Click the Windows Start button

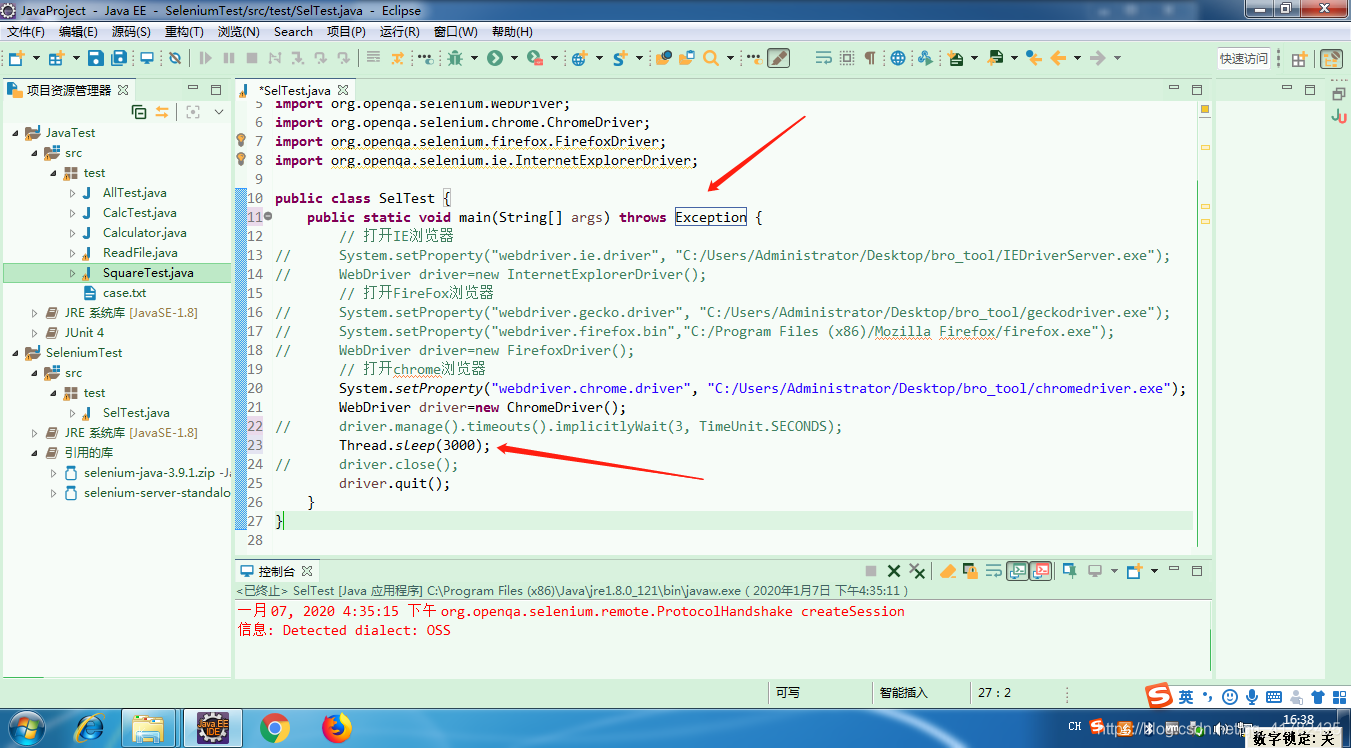[25, 727]
